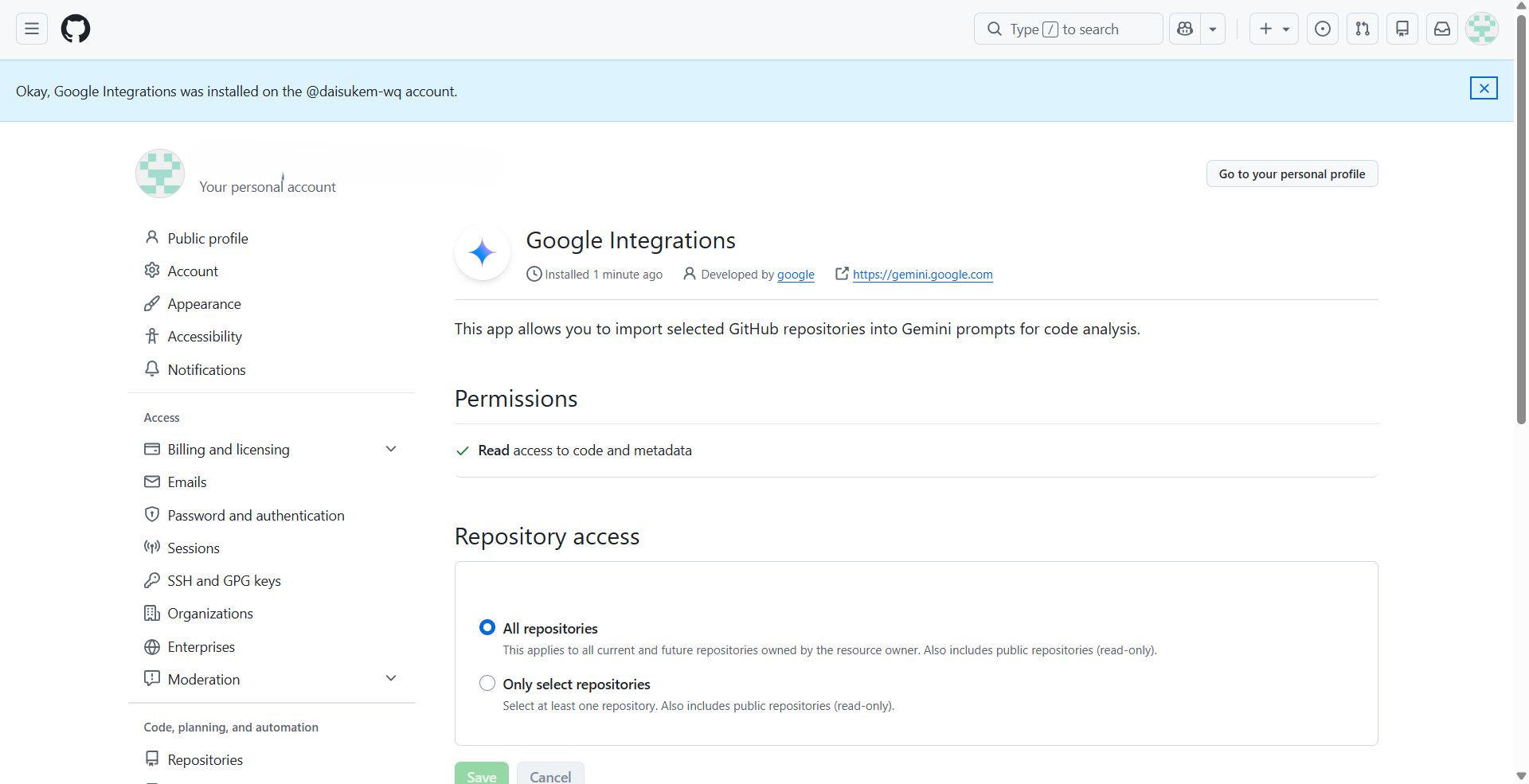This screenshot has height=784, width=1529.
Task: Click the pull requests icon in the header
Action: 1362,29
